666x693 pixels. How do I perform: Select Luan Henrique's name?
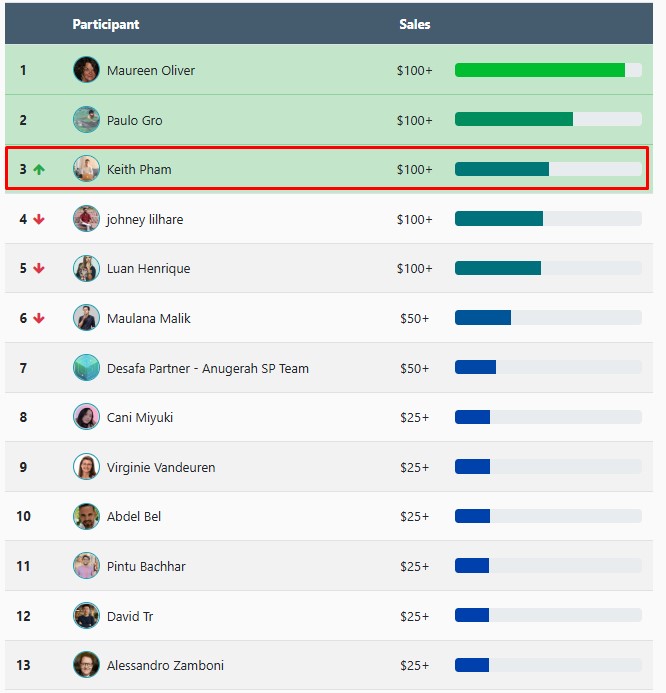click(148, 268)
